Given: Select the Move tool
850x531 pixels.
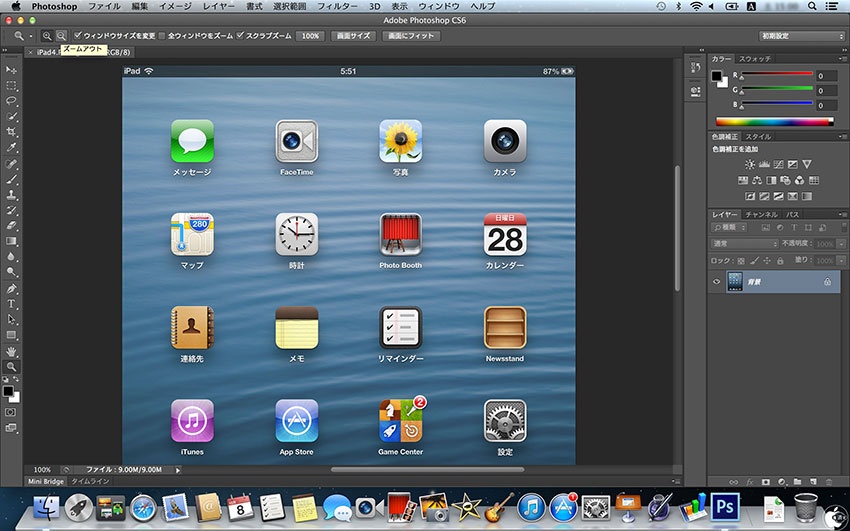Looking at the screenshot, I should [11, 70].
